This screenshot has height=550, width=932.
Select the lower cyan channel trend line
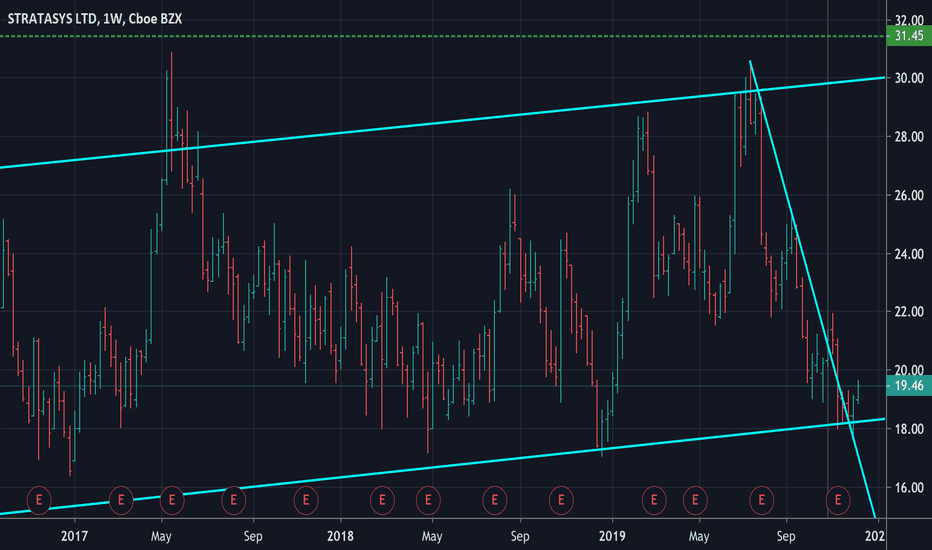click(443, 466)
